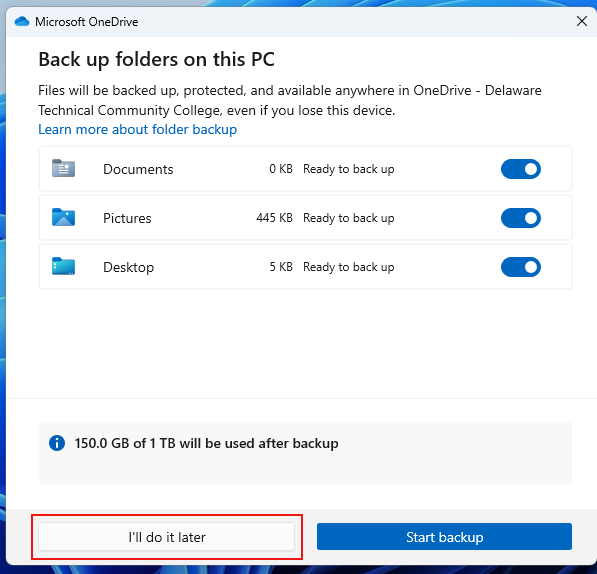Click the Microsoft OneDrive title text
Viewport: 597px width, 574px height.
[x=87, y=22]
